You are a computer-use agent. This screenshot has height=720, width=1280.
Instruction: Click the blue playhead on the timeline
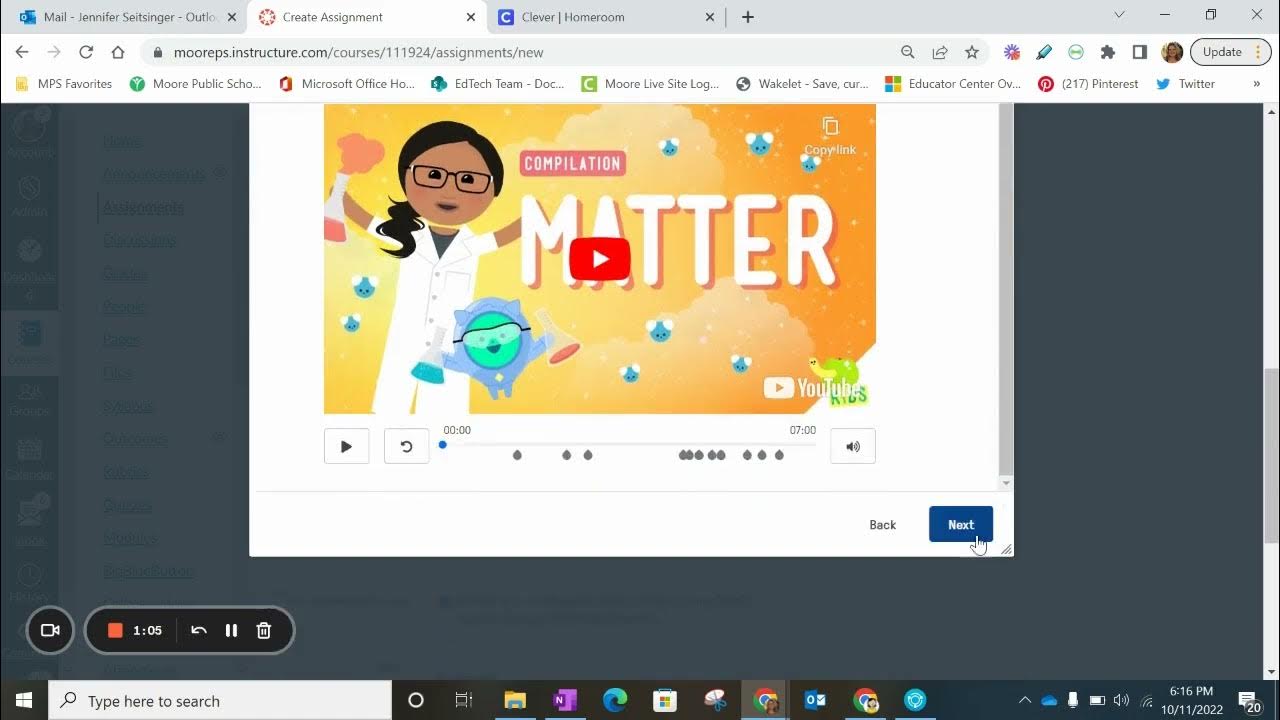443,445
